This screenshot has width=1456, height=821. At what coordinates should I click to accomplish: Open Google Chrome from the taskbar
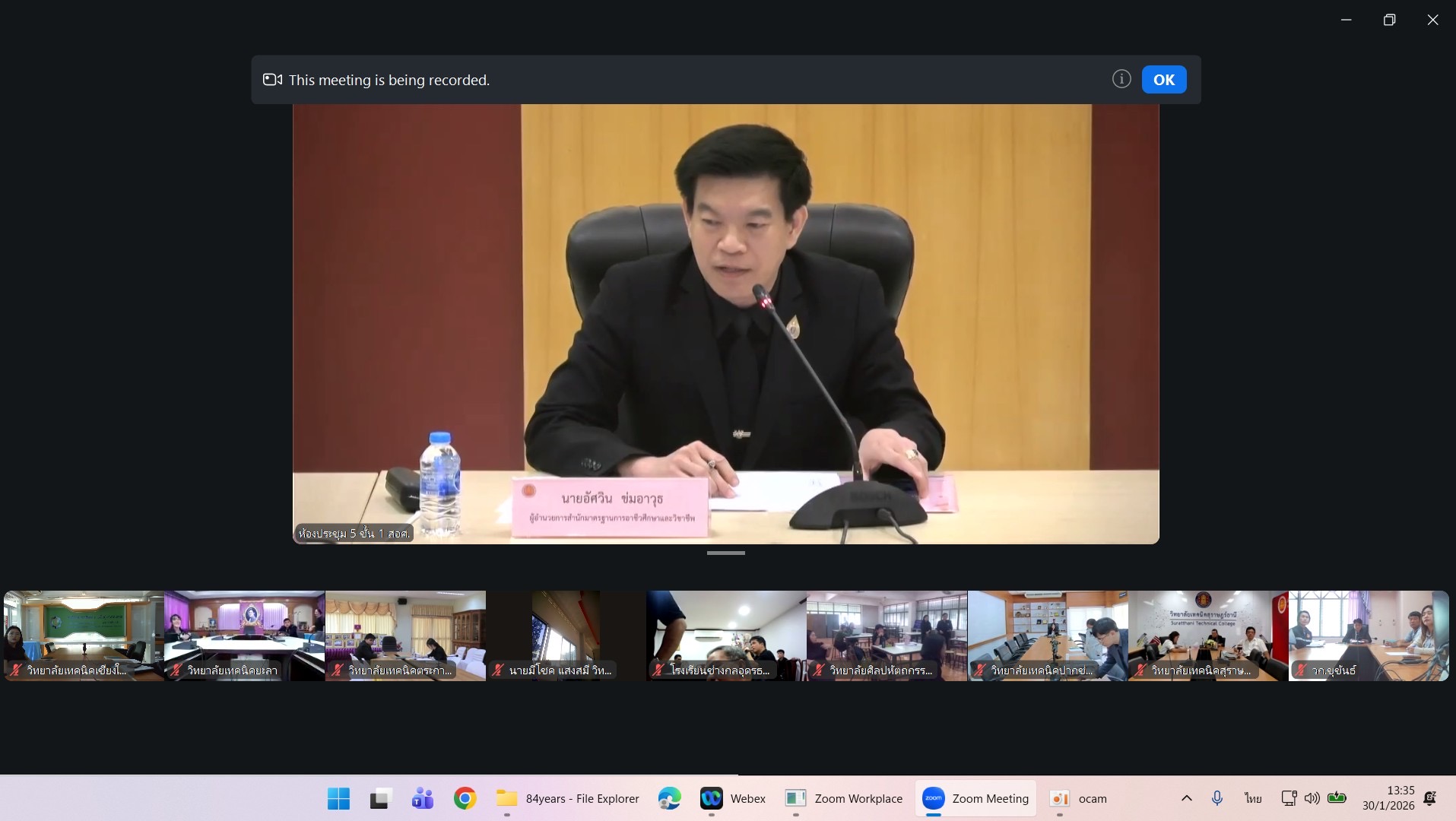(x=465, y=798)
